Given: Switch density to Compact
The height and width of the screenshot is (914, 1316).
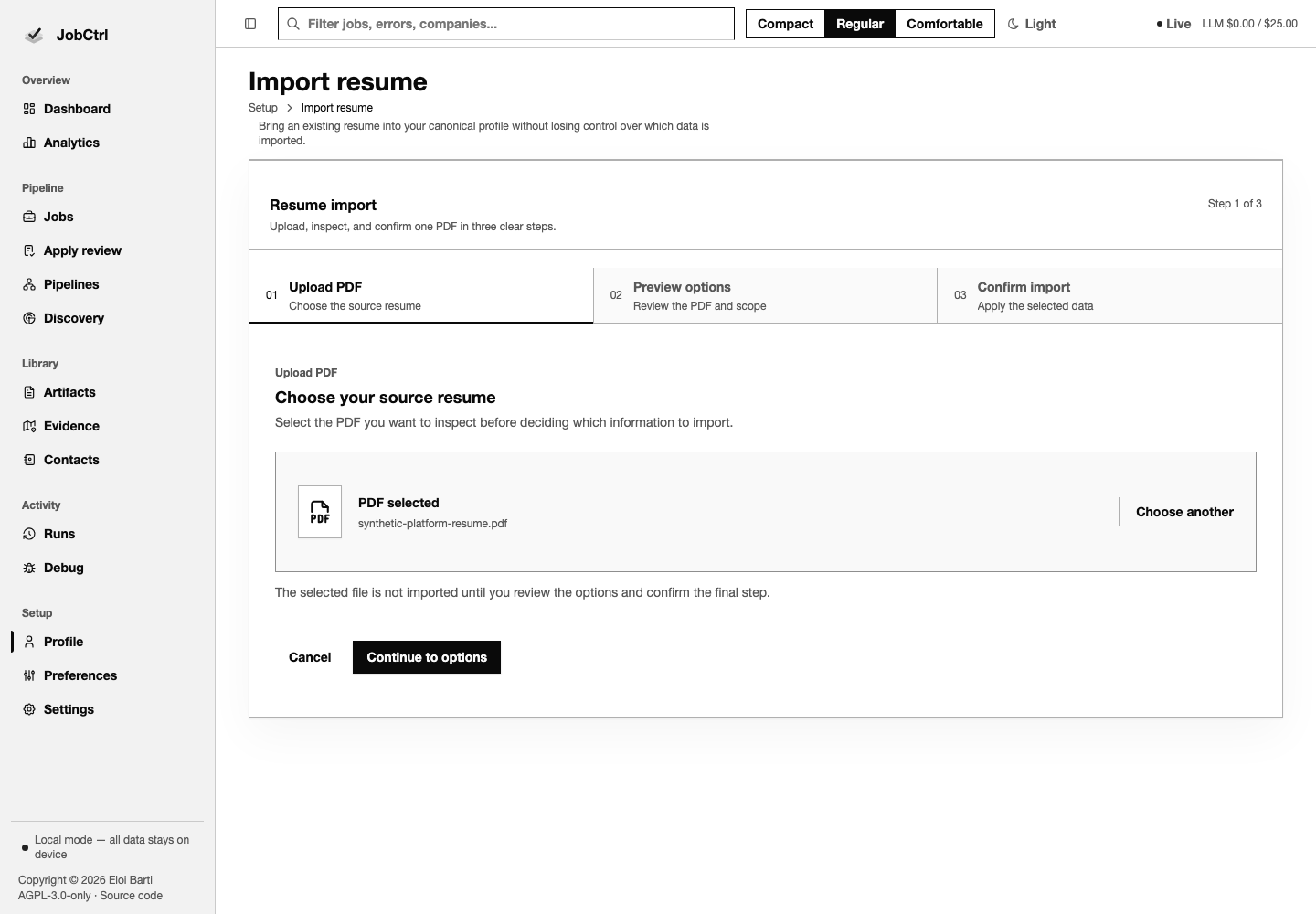Looking at the screenshot, I should tap(785, 24).
